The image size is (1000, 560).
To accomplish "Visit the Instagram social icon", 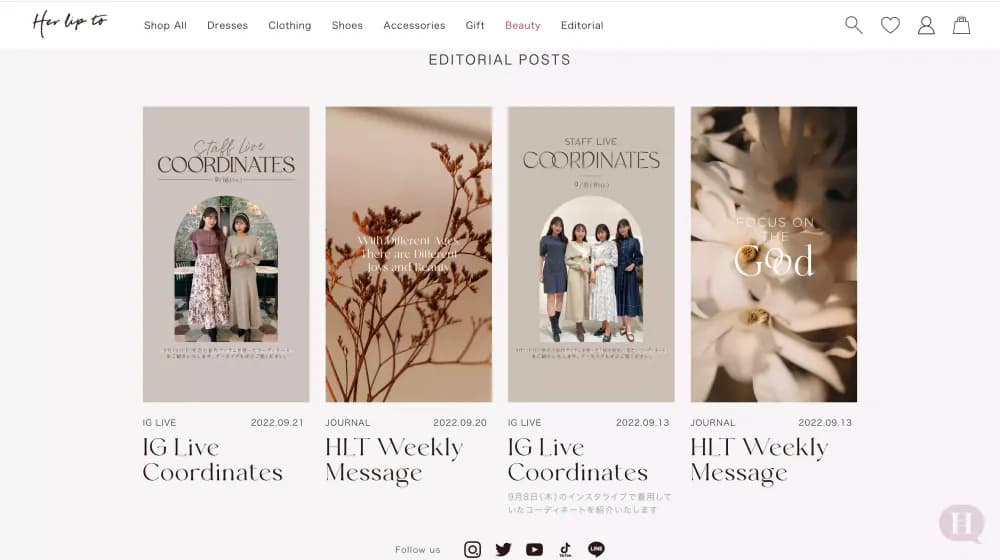I will click(473, 549).
